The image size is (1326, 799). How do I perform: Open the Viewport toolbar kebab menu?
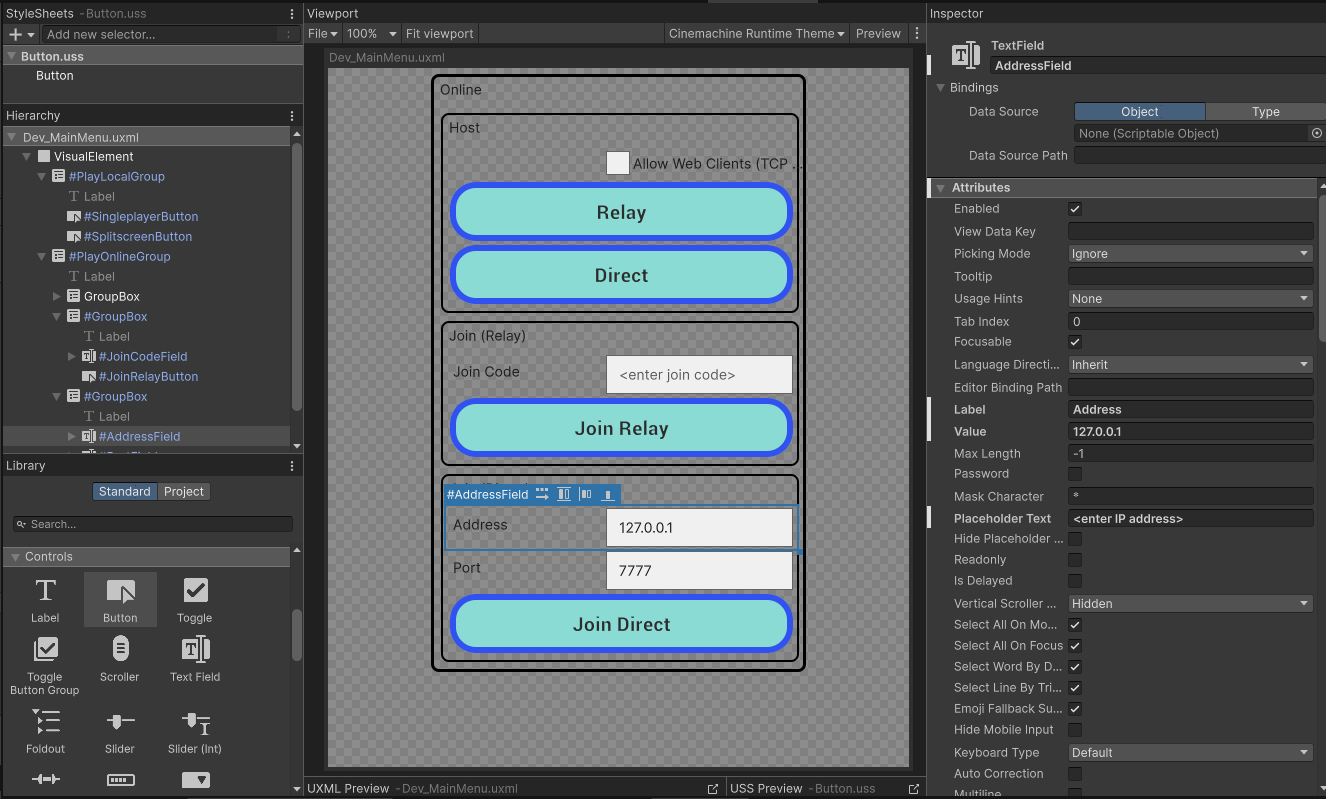point(916,33)
